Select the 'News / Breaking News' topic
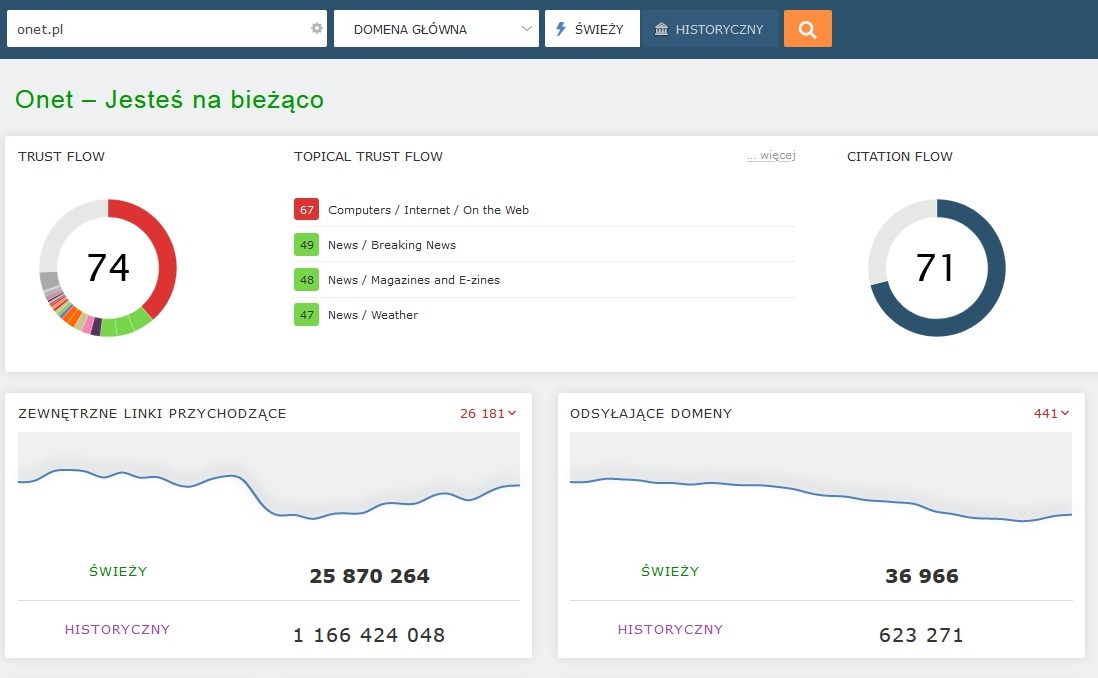This screenshot has width=1098, height=678. (392, 244)
